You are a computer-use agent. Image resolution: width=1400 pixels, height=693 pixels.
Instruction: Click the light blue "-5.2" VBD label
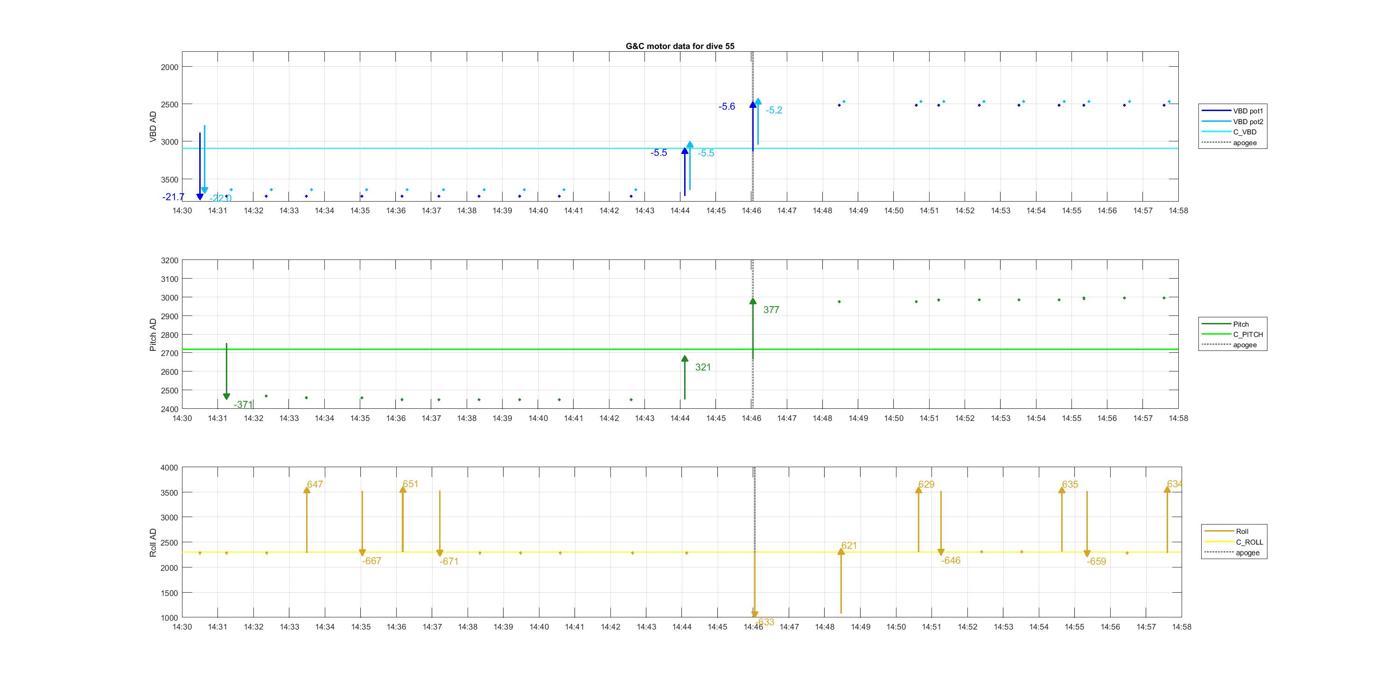point(774,110)
